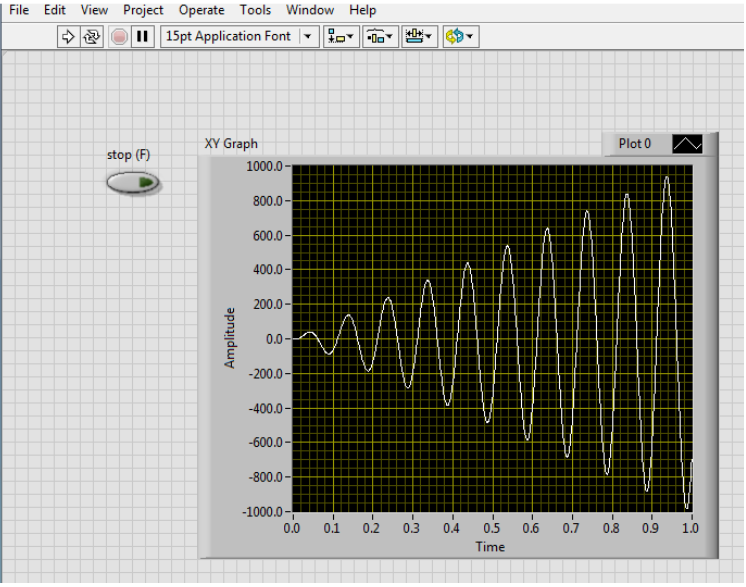The height and width of the screenshot is (587, 746).
Task: Toggle the stop (F) button
Action: click(133, 183)
